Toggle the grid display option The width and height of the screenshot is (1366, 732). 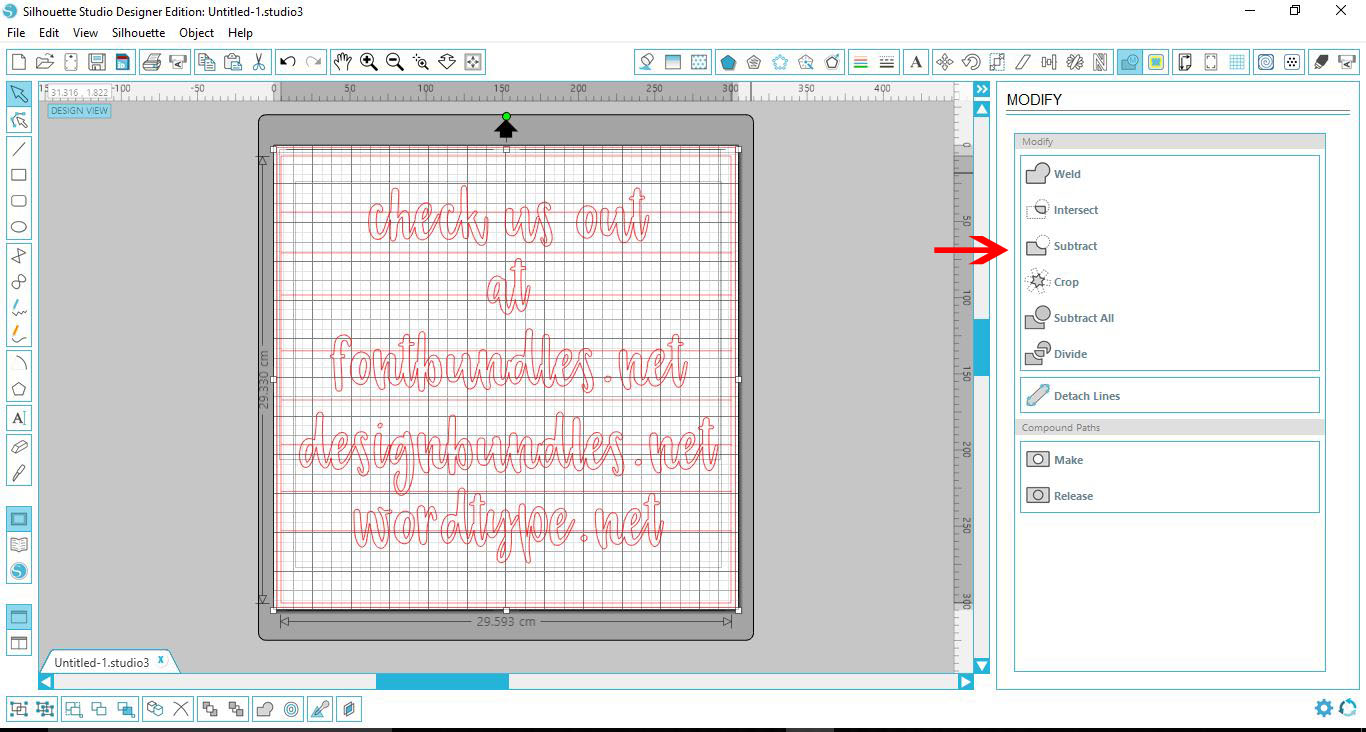(1237, 61)
